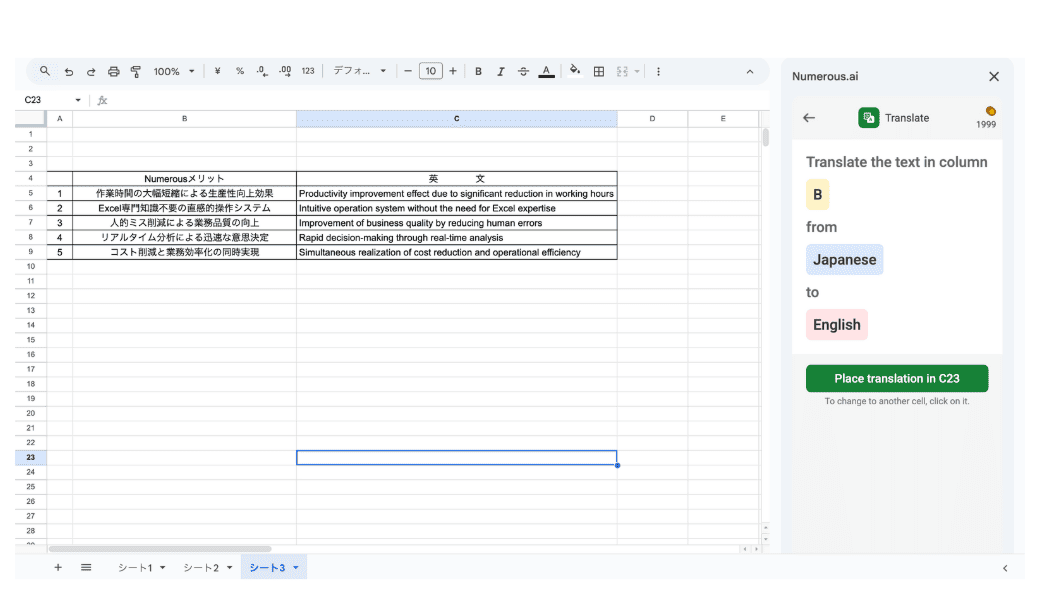
Task: Toggle italic formatting
Action: coord(501,71)
